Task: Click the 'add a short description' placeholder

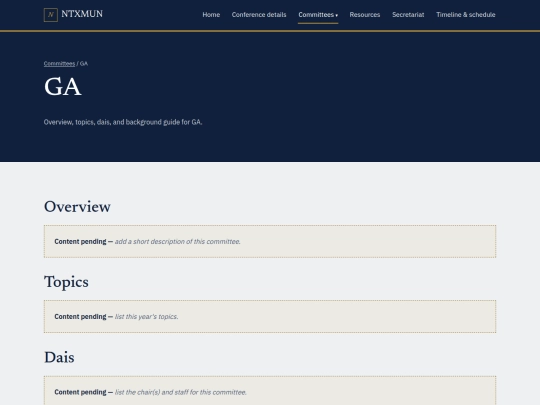Action: click(x=177, y=242)
